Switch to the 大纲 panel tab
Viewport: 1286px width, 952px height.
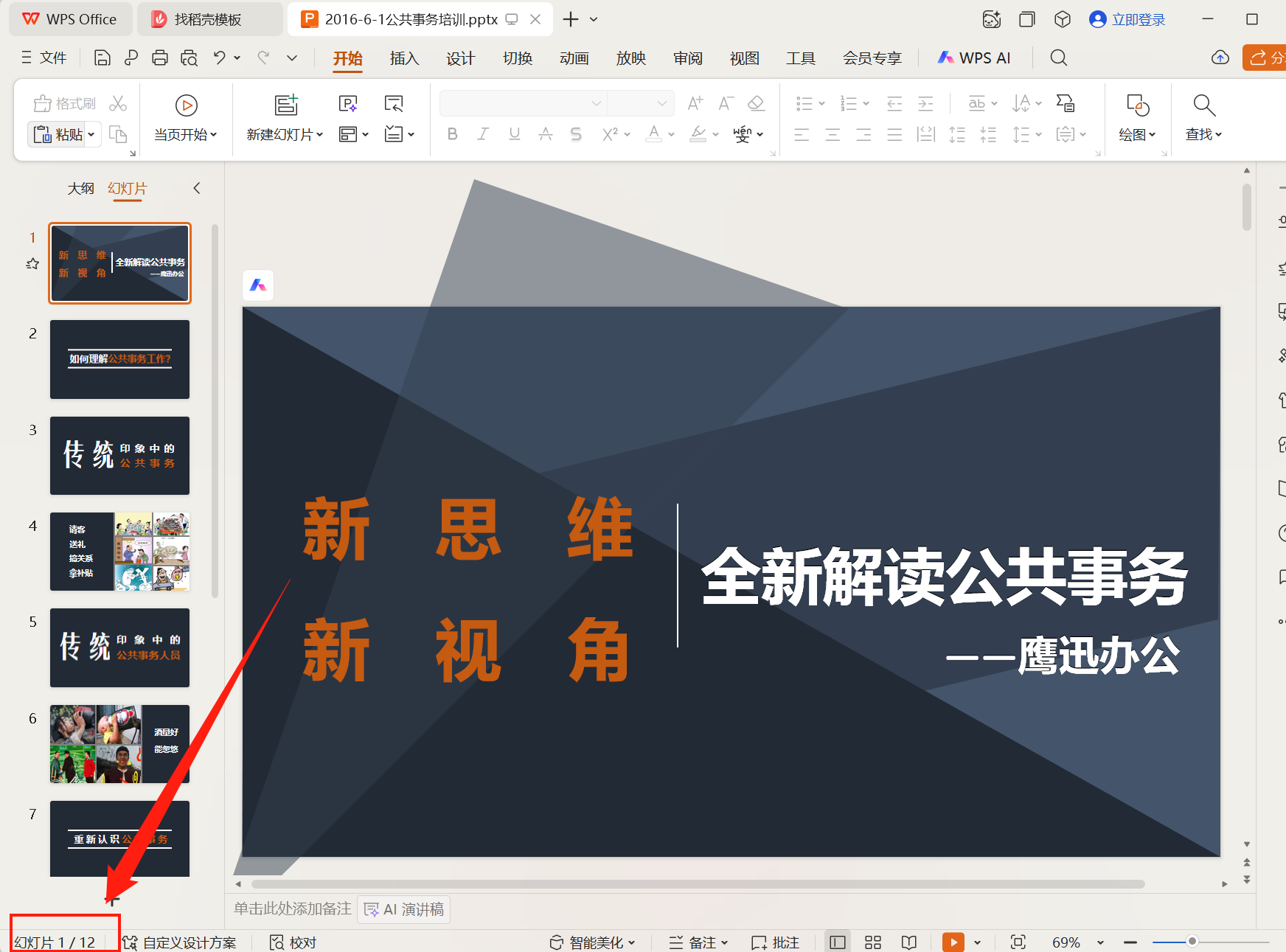(81, 188)
